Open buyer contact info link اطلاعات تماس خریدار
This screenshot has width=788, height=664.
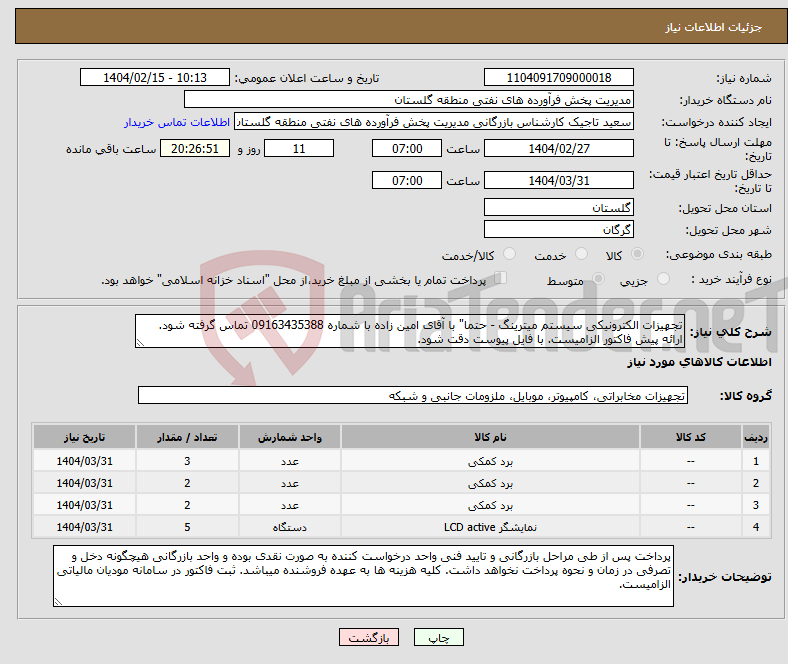click(177, 122)
